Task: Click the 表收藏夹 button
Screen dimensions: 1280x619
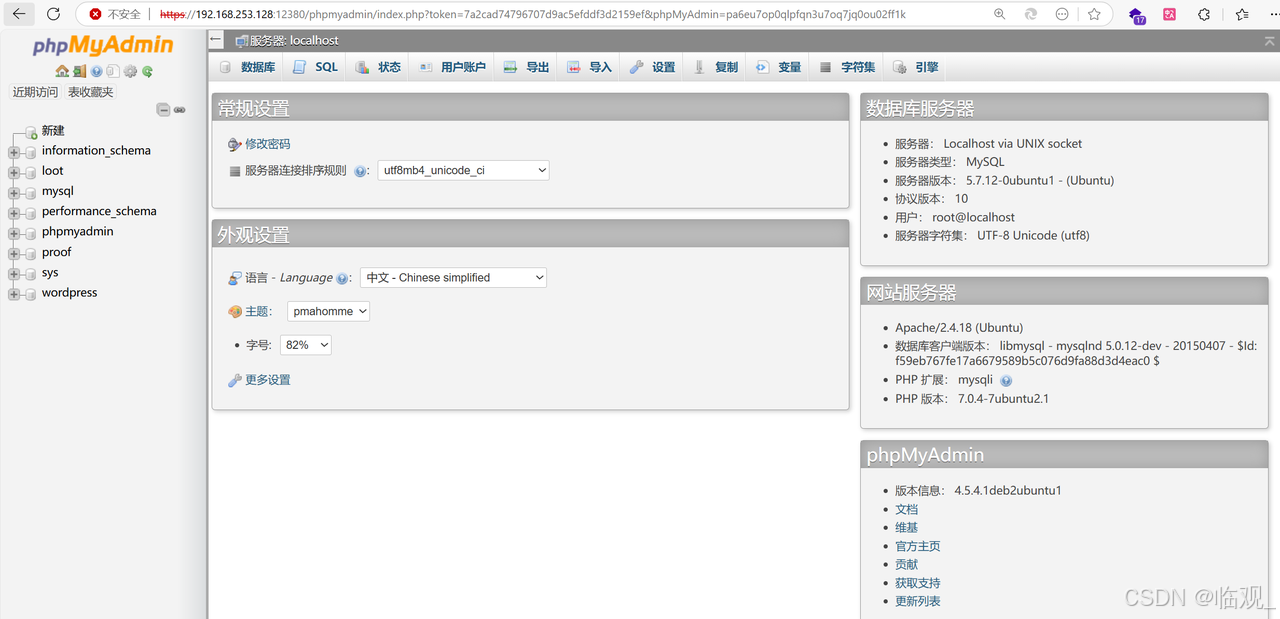Action: [90, 92]
